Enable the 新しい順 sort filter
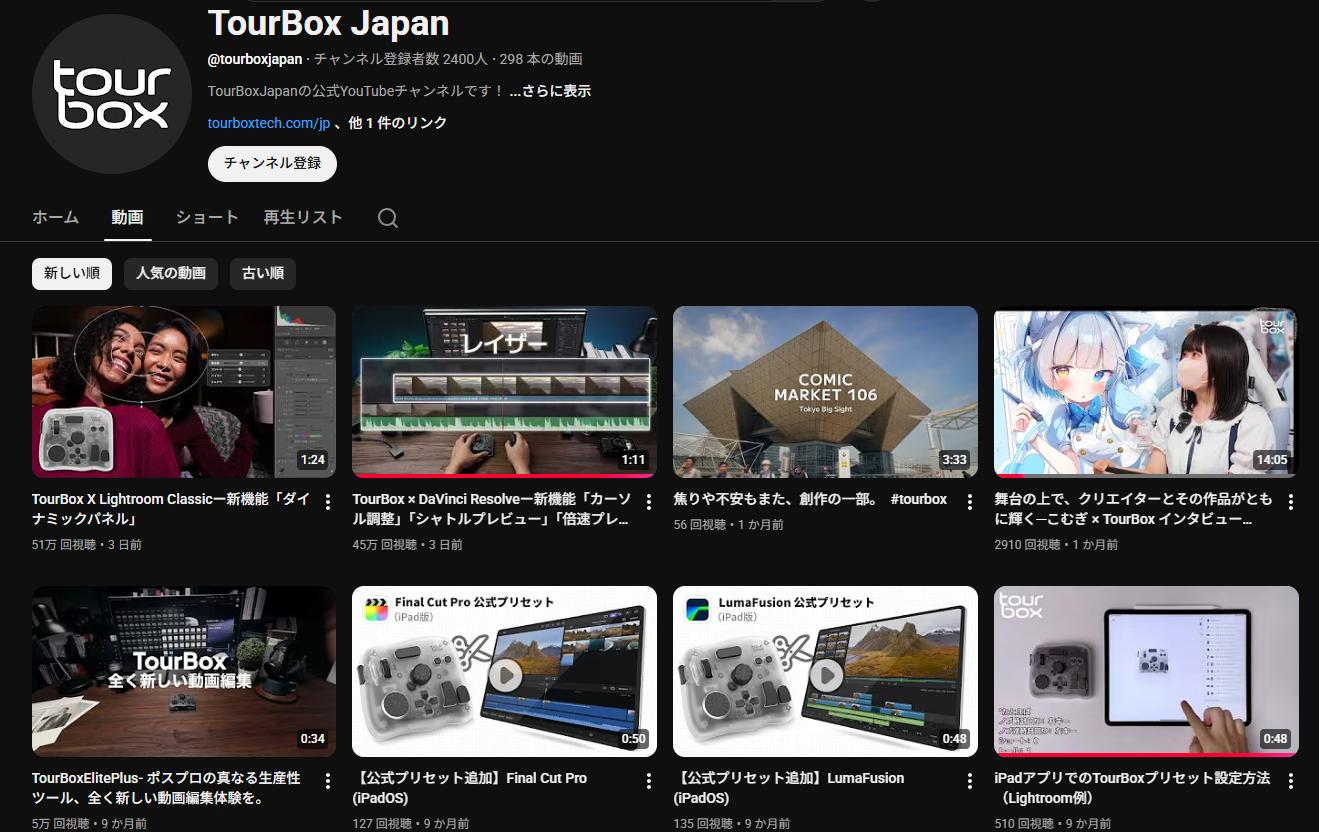Image resolution: width=1319 pixels, height=832 pixels. (x=71, y=273)
